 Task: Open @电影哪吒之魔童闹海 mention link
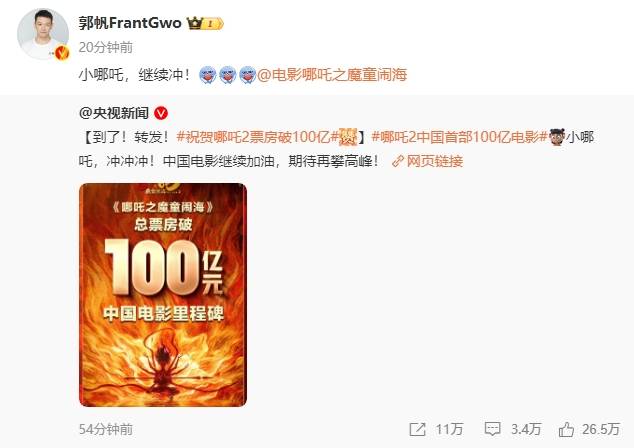(x=332, y=75)
